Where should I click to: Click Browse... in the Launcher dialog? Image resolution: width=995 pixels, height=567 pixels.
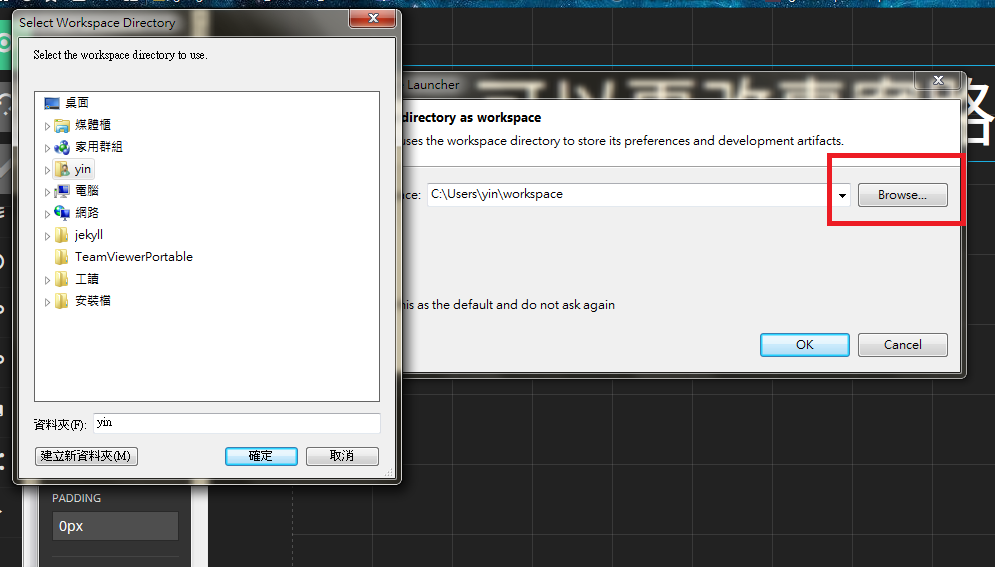coord(902,195)
